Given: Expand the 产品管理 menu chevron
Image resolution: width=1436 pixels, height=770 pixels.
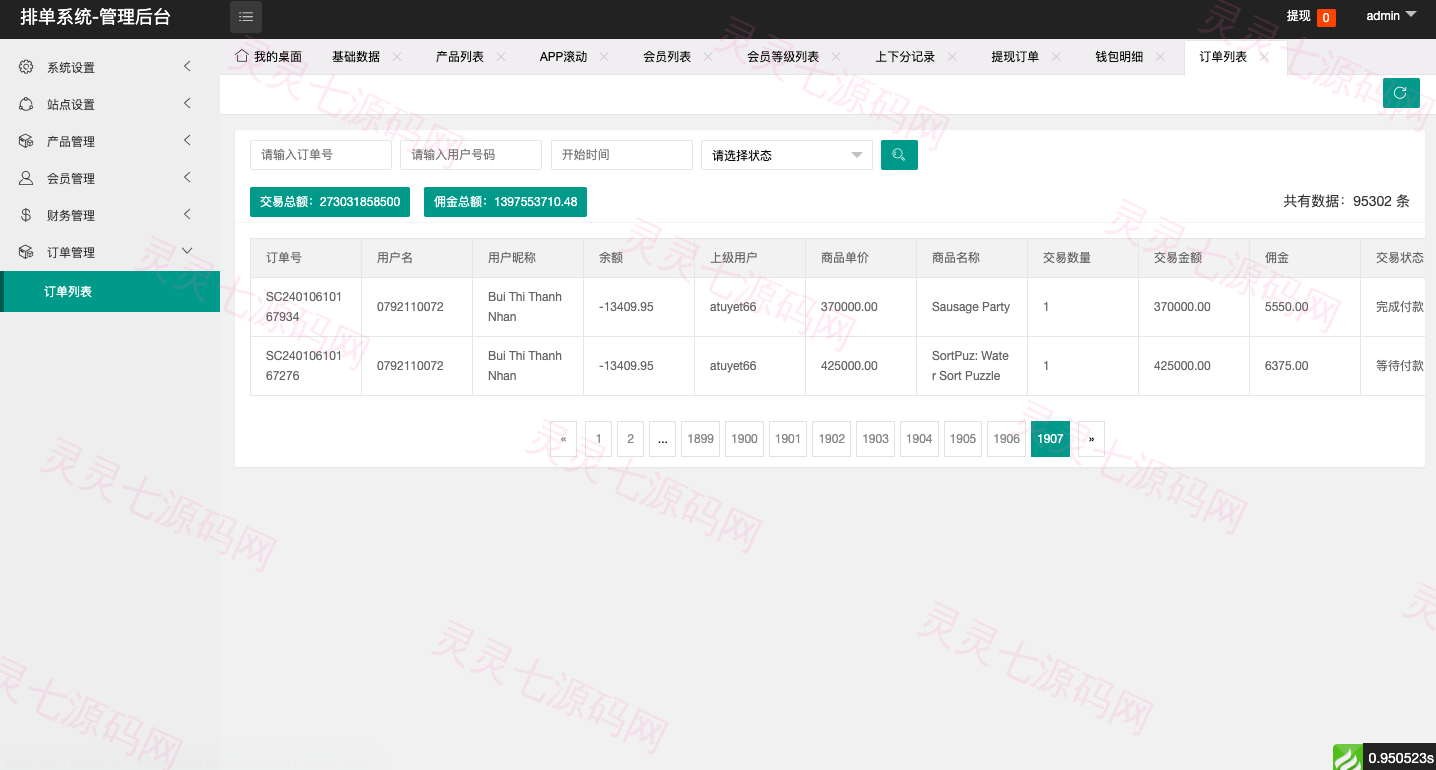Looking at the screenshot, I should point(187,141).
